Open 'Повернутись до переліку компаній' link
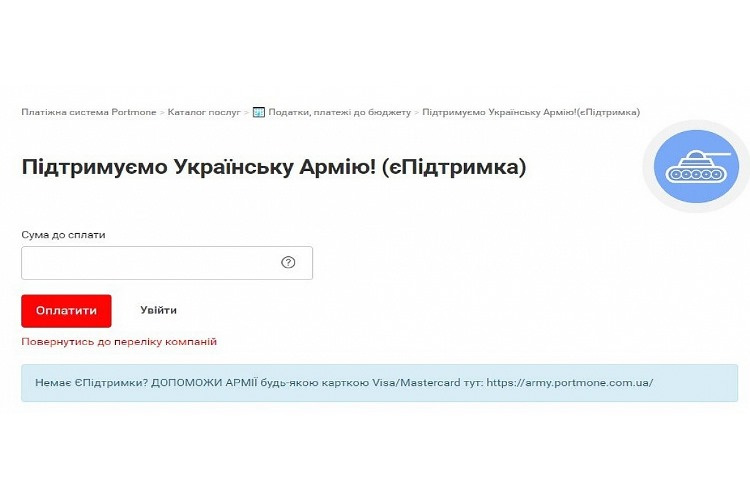 coord(119,342)
